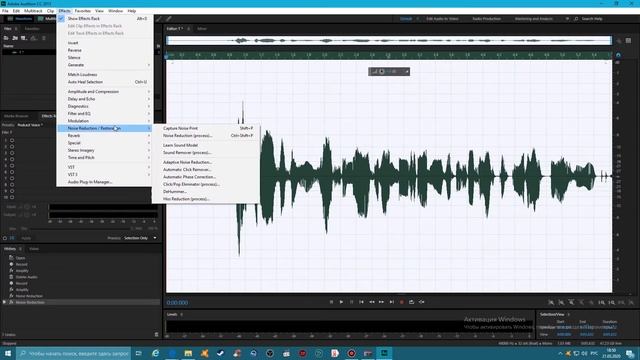Click the trash icon in History panel
The image size is (640, 360).
156,334
